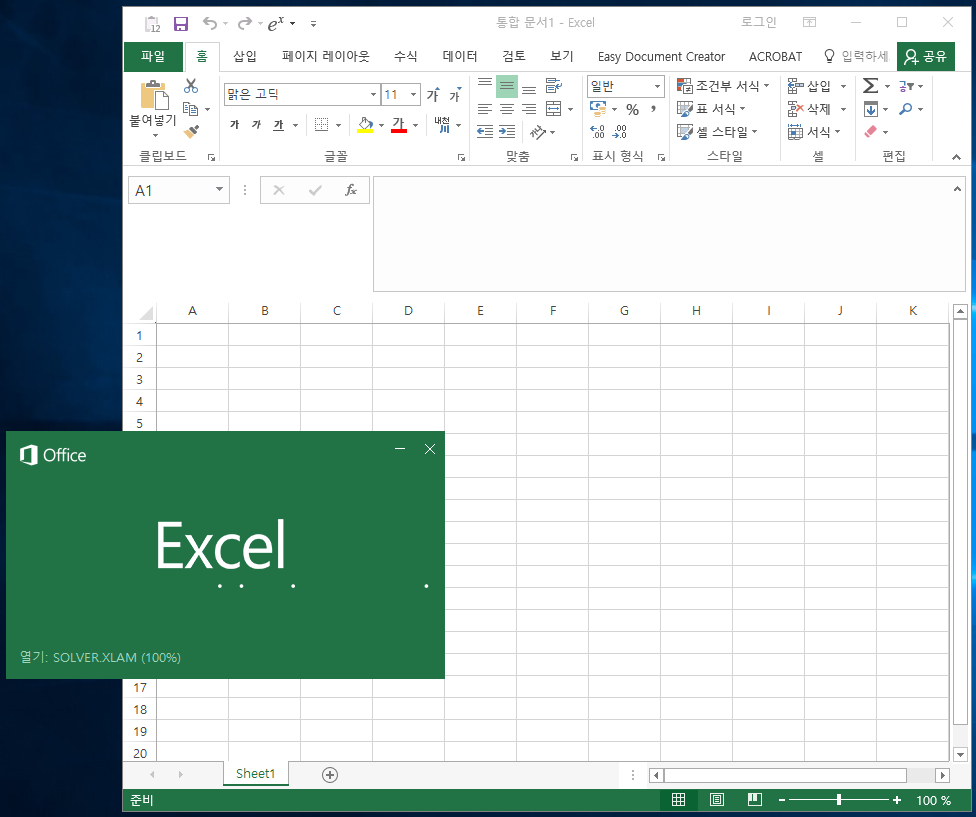Merge and center cells
Image resolution: width=976 pixels, height=817 pixels.
point(553,109)
